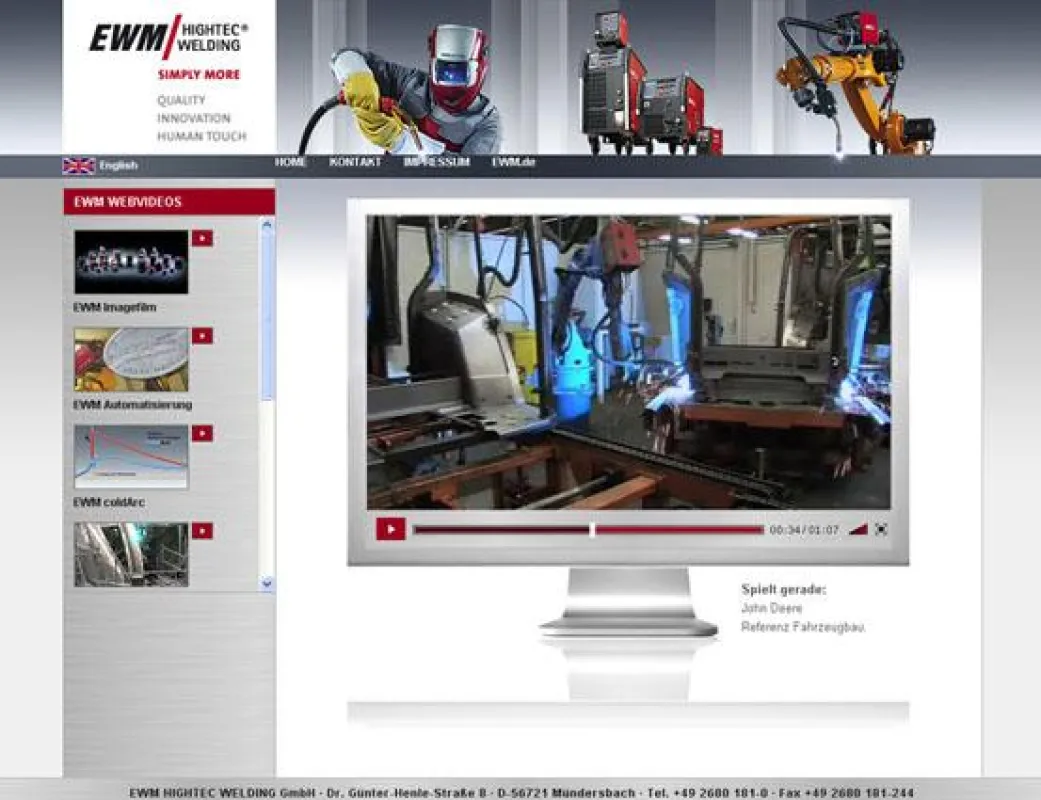Switch language to English
The image size is (1041, 800).
[118, 165]
